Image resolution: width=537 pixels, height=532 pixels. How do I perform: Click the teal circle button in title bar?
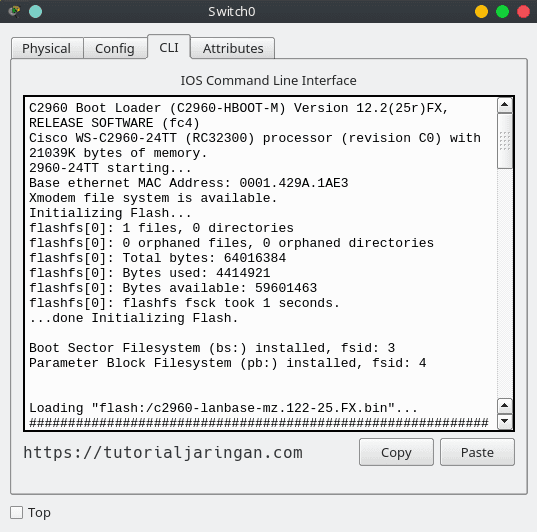(35, 12)
